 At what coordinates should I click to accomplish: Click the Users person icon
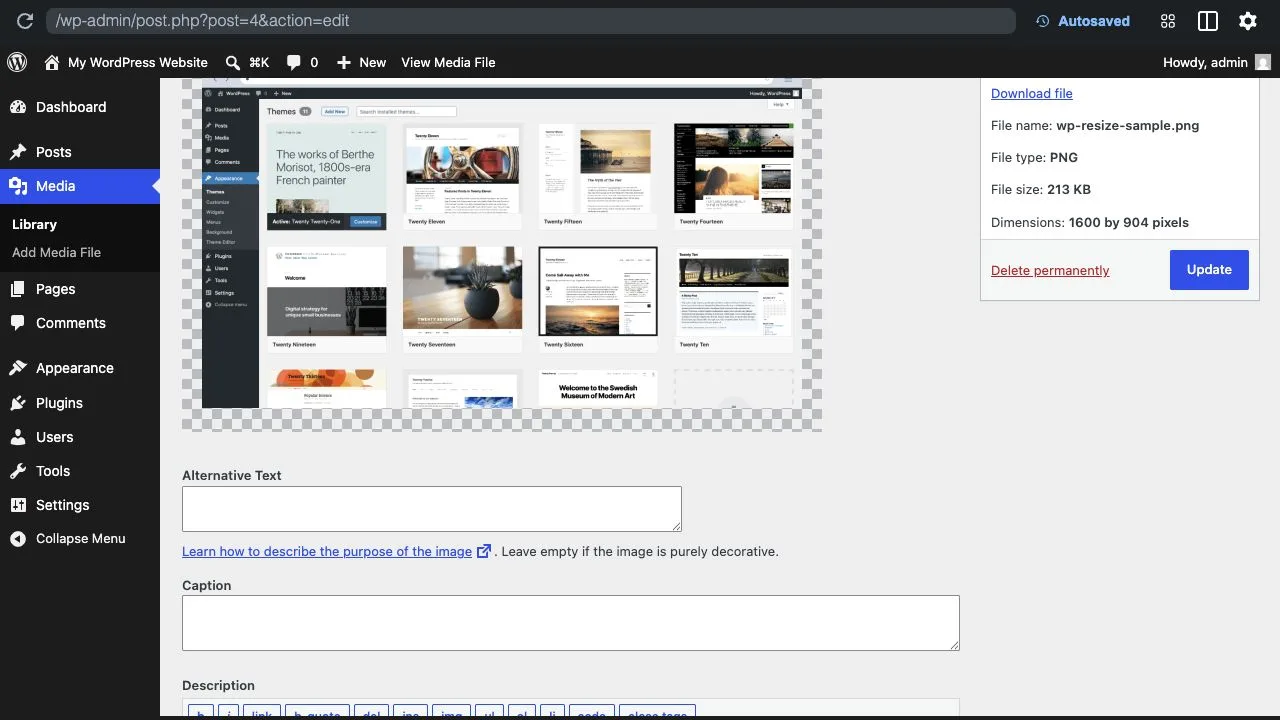tap(18, 437)
